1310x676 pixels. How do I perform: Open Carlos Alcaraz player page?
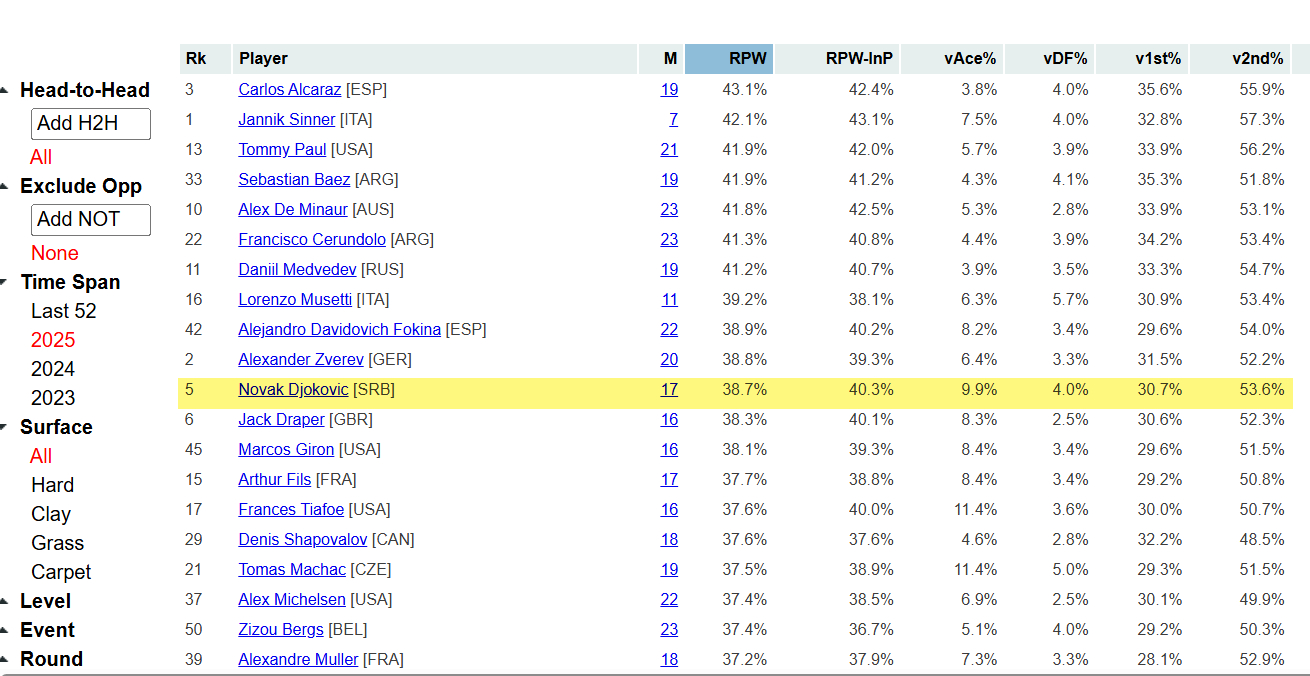tap(289, 89)
